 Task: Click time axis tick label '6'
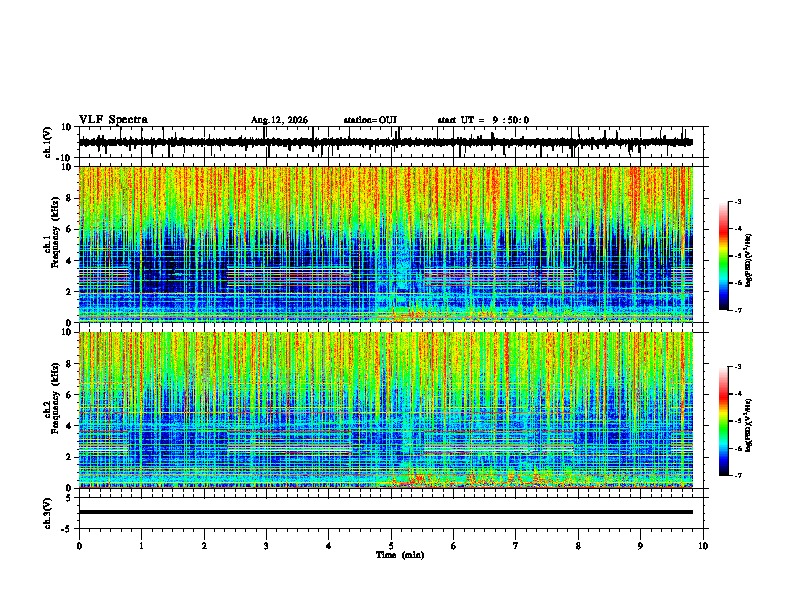coord(454,546)
